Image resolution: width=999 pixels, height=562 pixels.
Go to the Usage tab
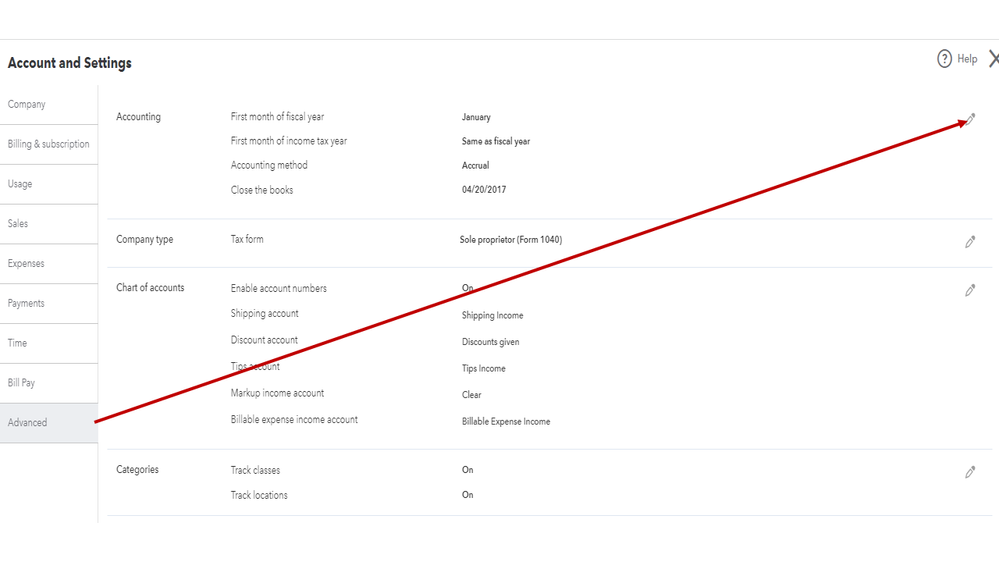(x=20, y=184)
